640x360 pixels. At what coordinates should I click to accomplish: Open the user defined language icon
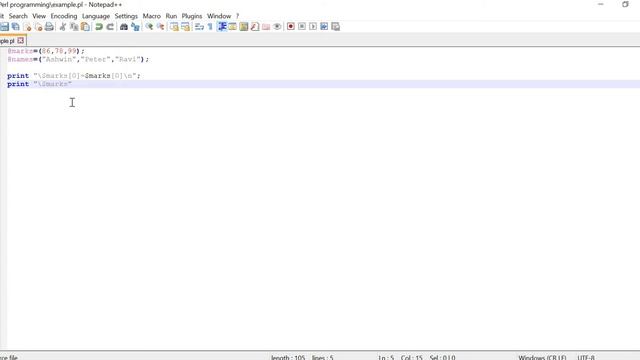coord(233,27)
